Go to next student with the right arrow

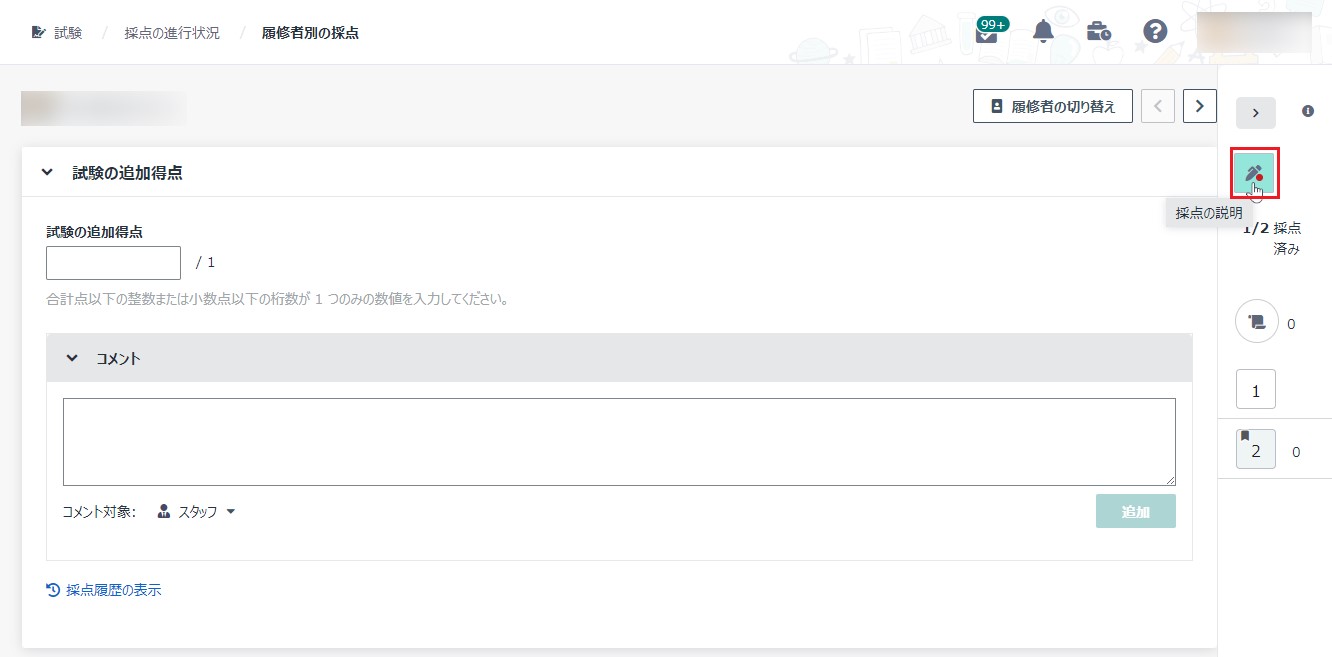coord(1199,105)
